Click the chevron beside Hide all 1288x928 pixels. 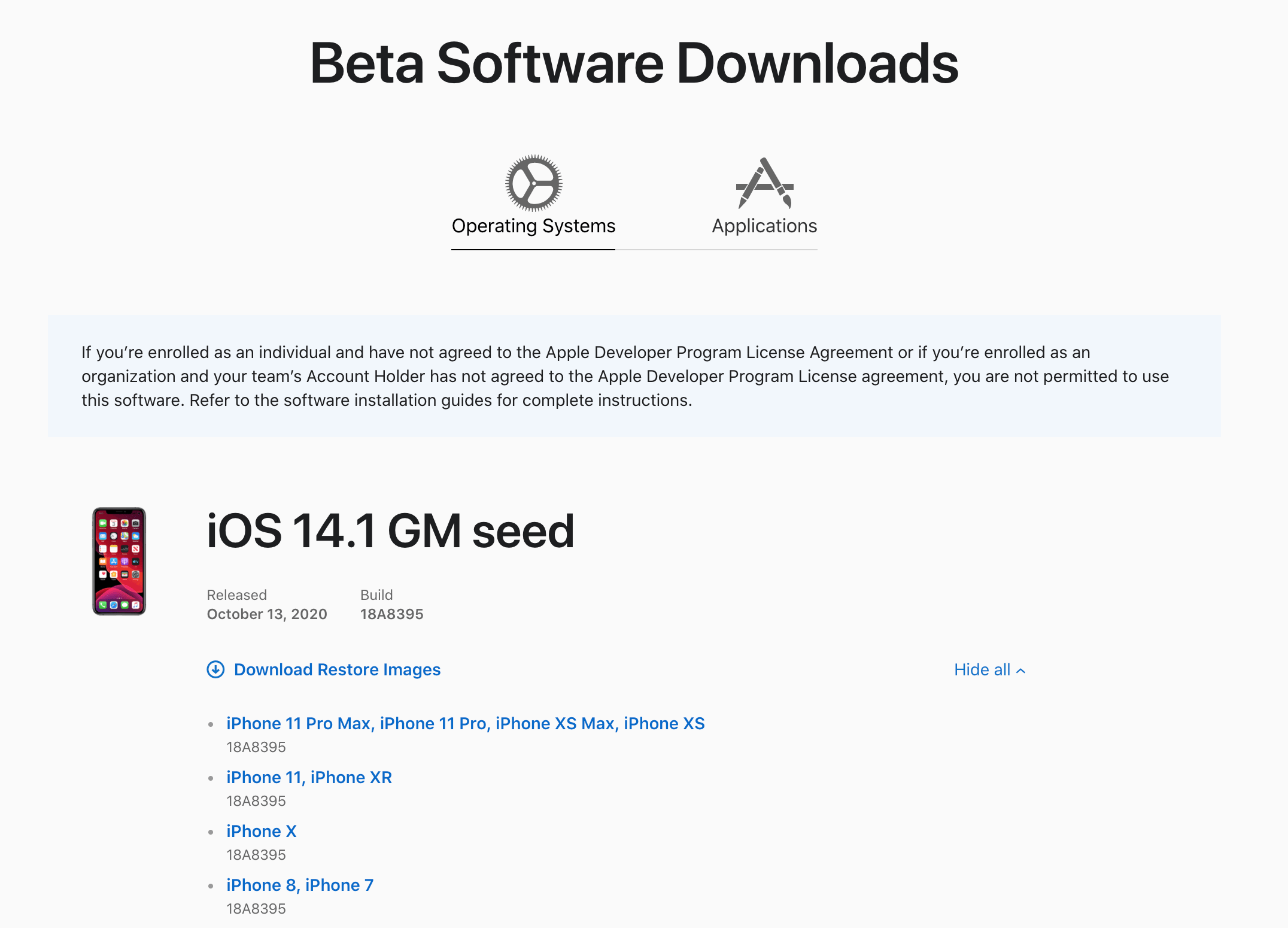point(1021,671)
